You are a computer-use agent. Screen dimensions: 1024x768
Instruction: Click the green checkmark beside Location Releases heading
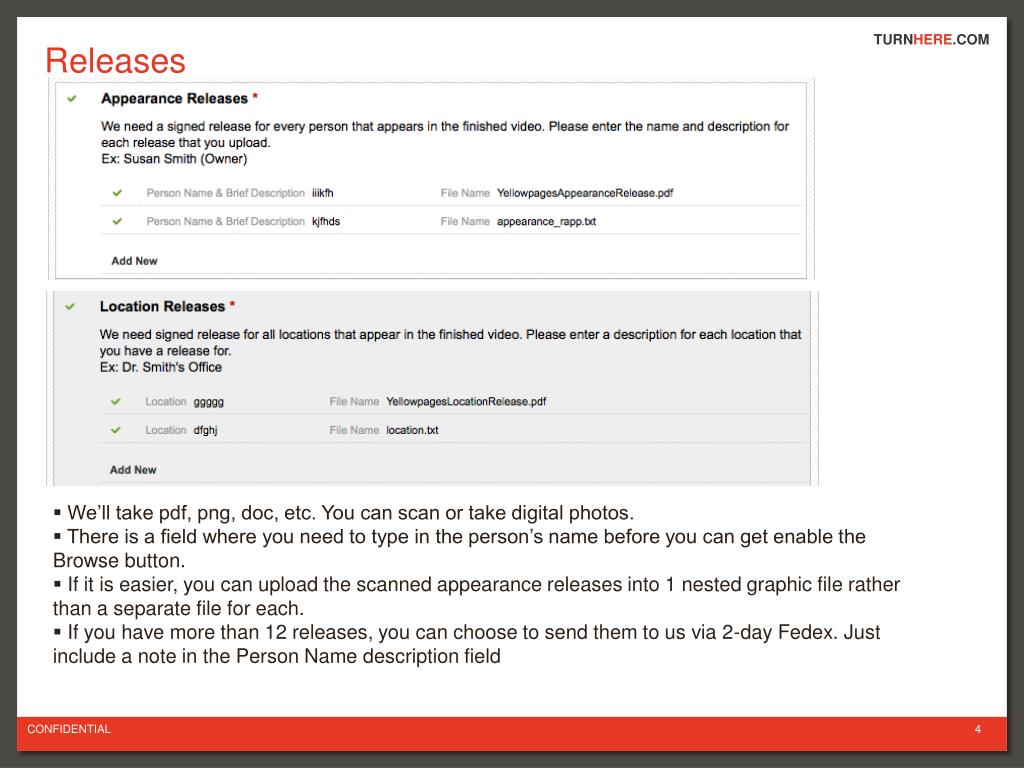pyautogui.click(x=70, y=306)
